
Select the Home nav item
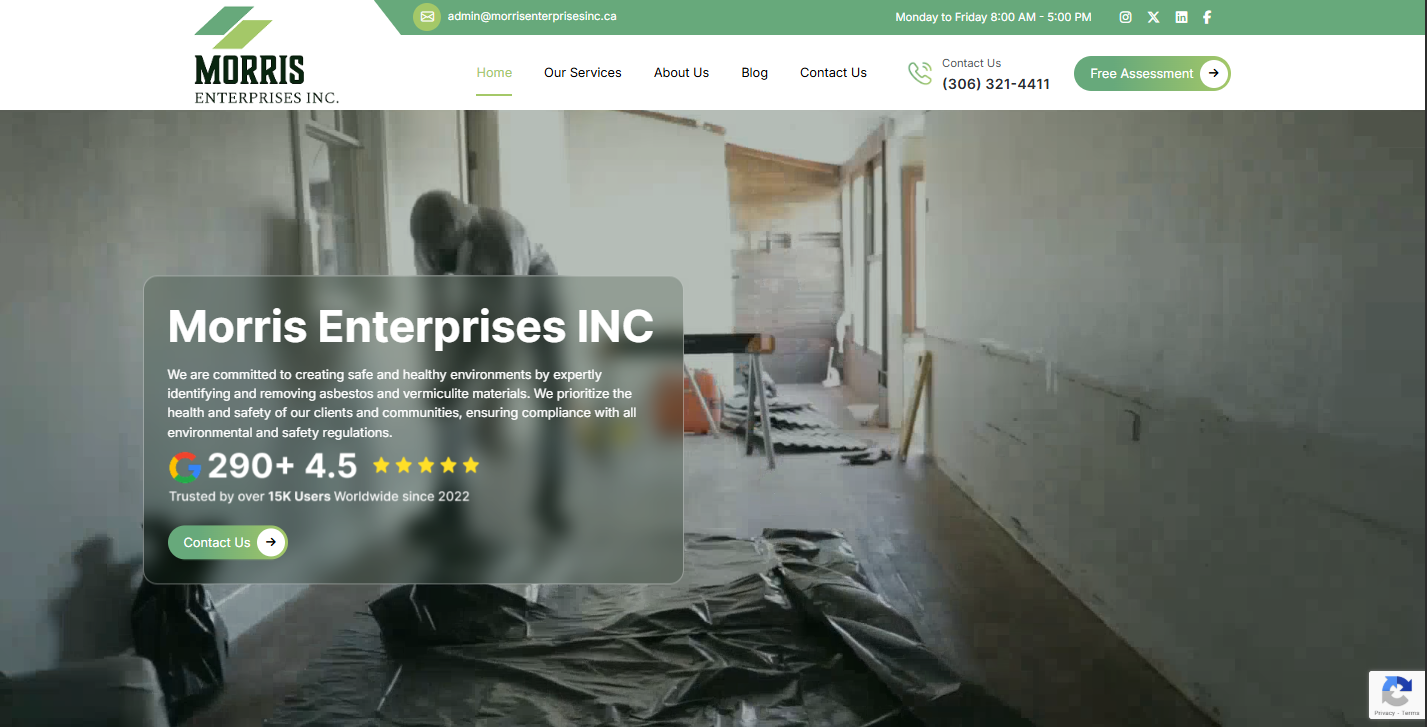pos(494,73)
